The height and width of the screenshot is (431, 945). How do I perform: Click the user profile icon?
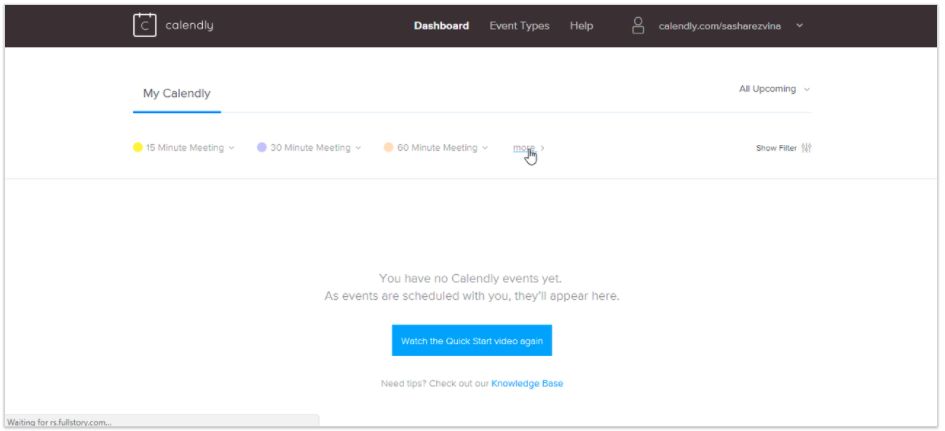click(638, 26)
